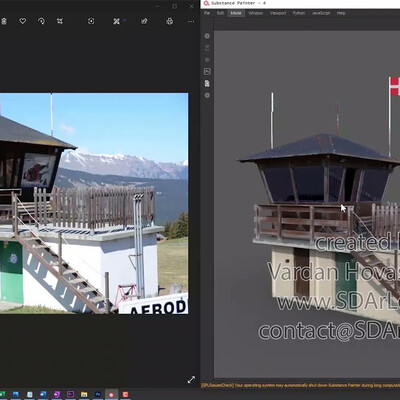This screenshot has height=400, width=400.
Task: Click the reference photo of the tower in Photos
Action: [x=94, y=203]
